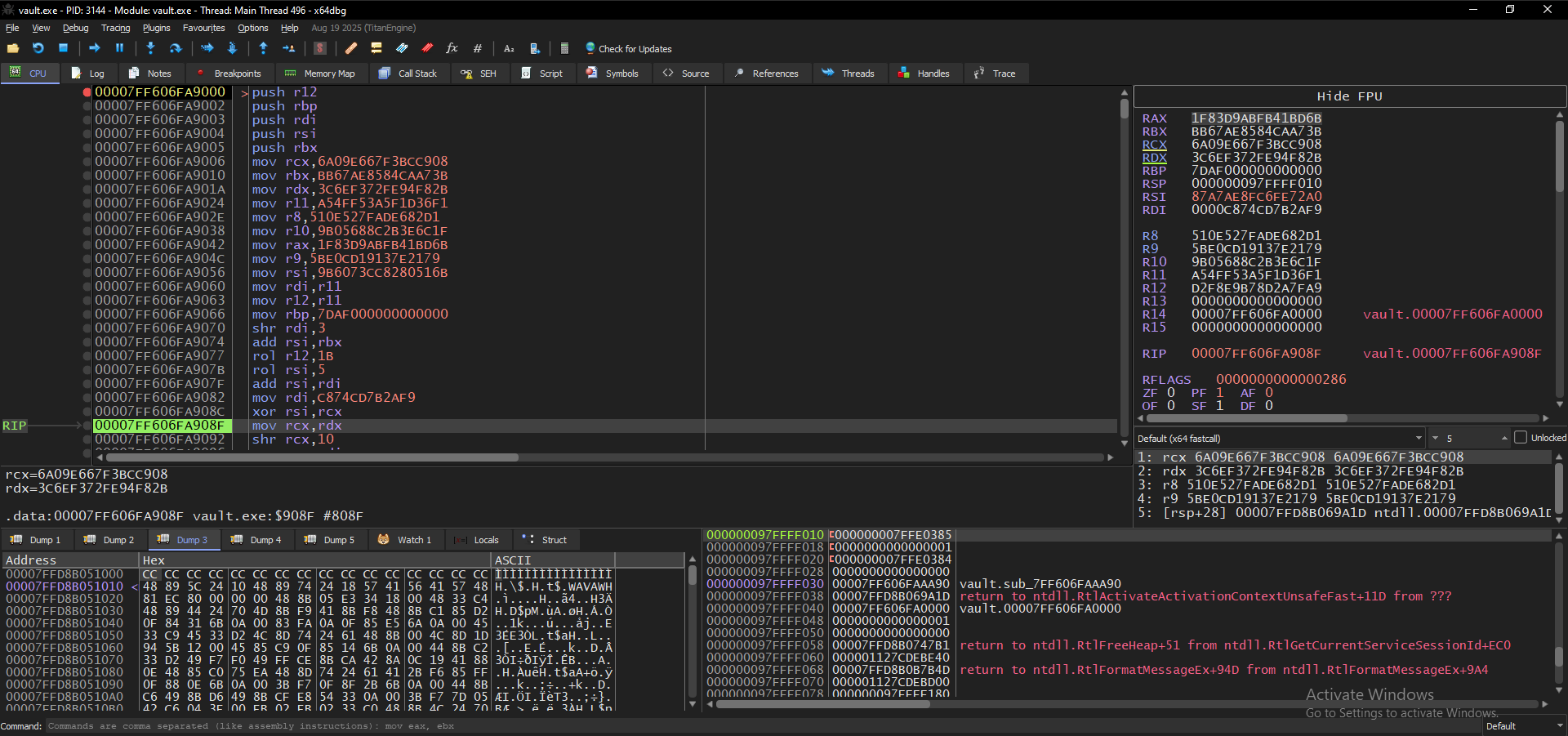Click the hash (#) toolbar icon
This screenshot has height=736, width=1568.
(x=478, y=48)
